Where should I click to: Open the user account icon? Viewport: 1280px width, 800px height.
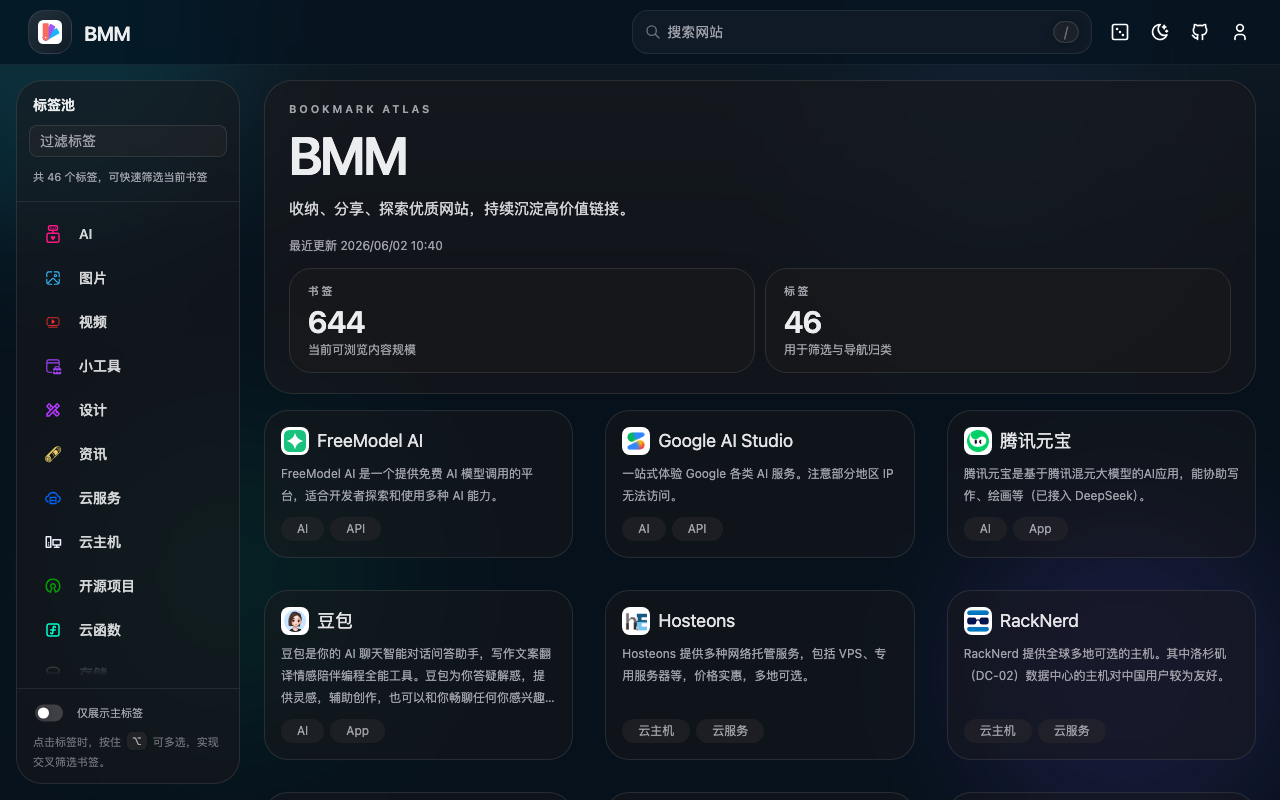(1240, 32)
